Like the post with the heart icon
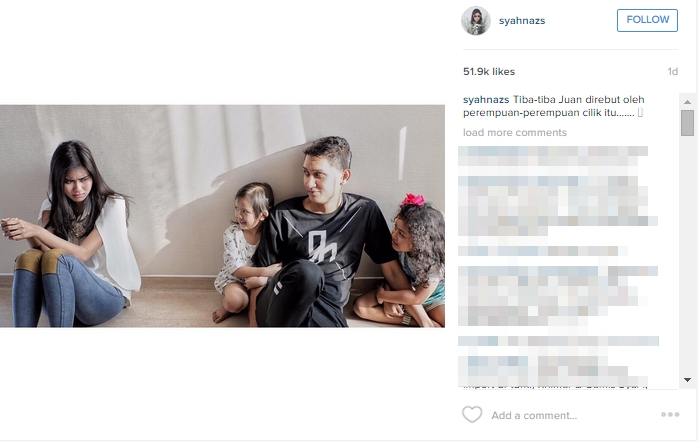The height and width of the screenshot is (442, 699). [472, 414]
